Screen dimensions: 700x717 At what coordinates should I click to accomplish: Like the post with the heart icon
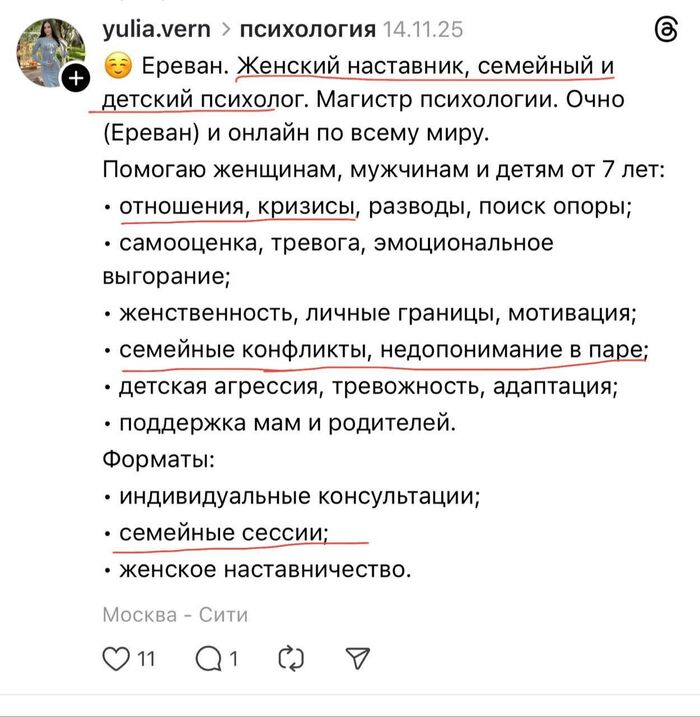point(117,658)
